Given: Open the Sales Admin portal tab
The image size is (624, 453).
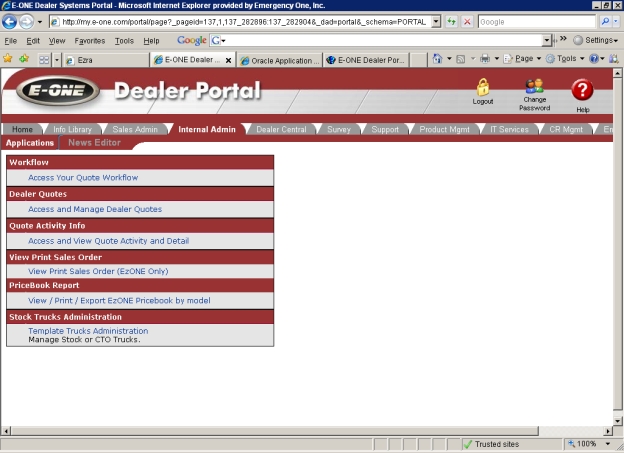Looking at the screenshot, I should 135,129.
